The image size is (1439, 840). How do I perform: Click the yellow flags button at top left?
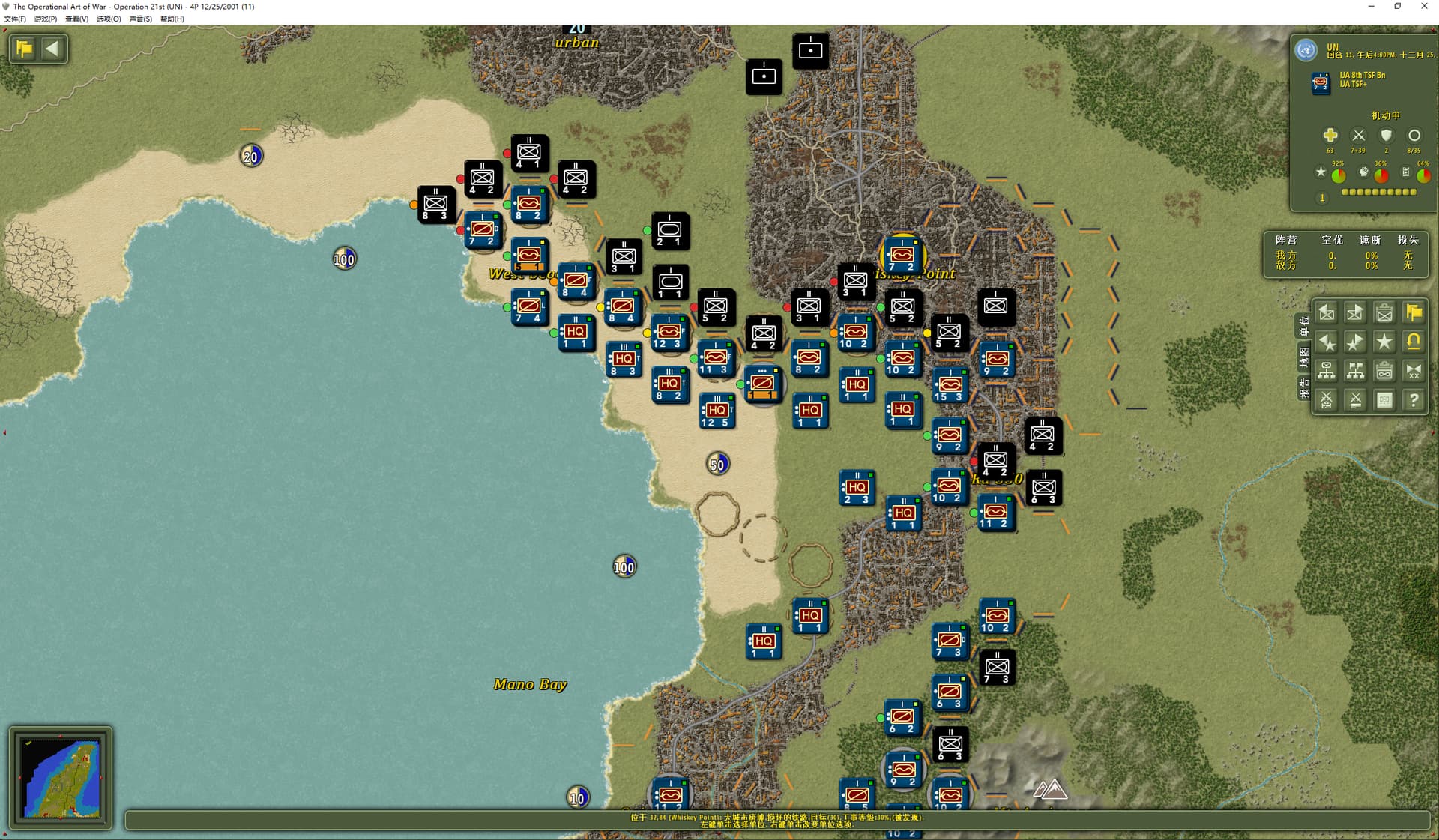(x=24, y=49)
